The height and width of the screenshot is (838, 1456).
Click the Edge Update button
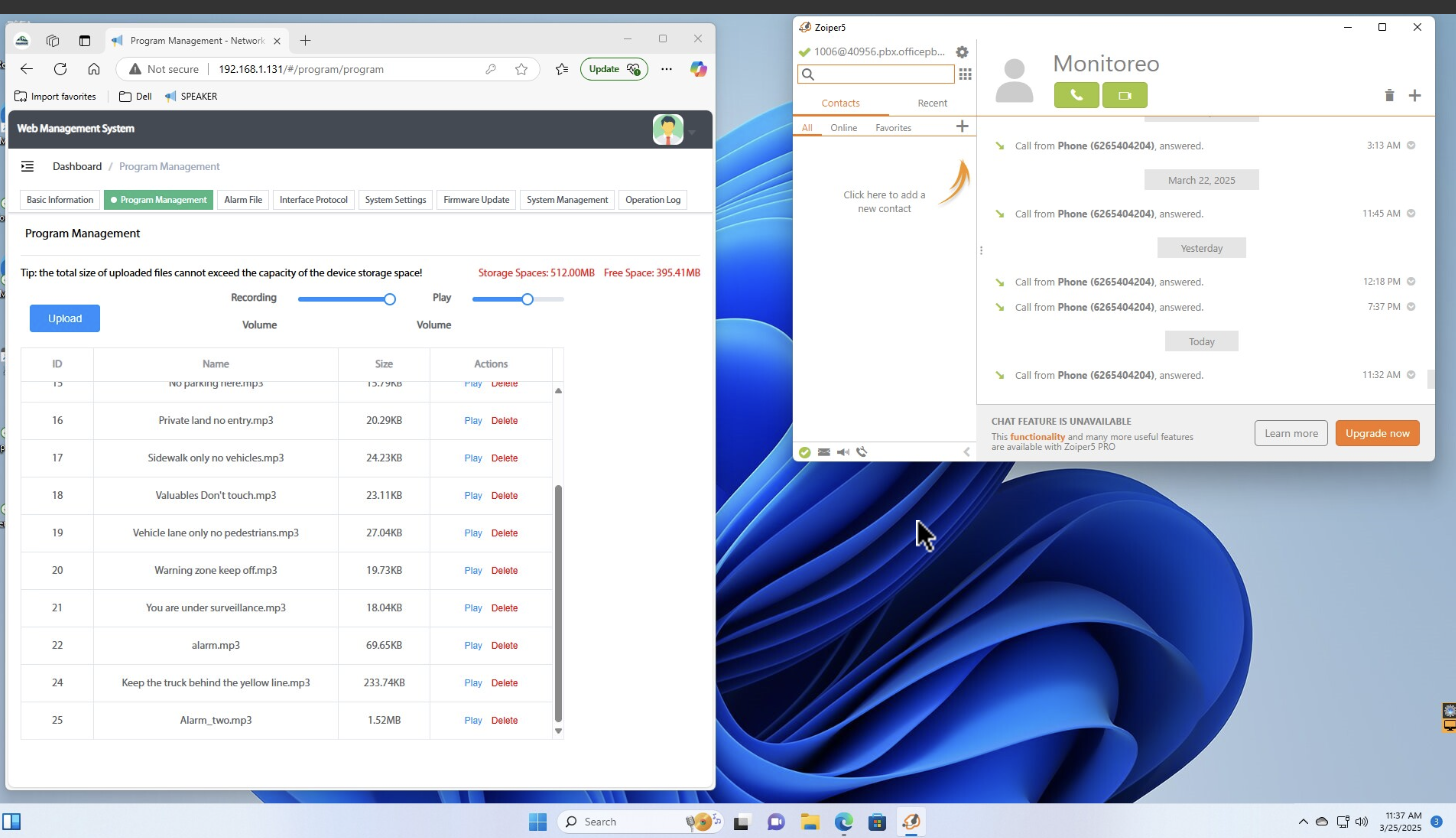click(x=614, y=69)
